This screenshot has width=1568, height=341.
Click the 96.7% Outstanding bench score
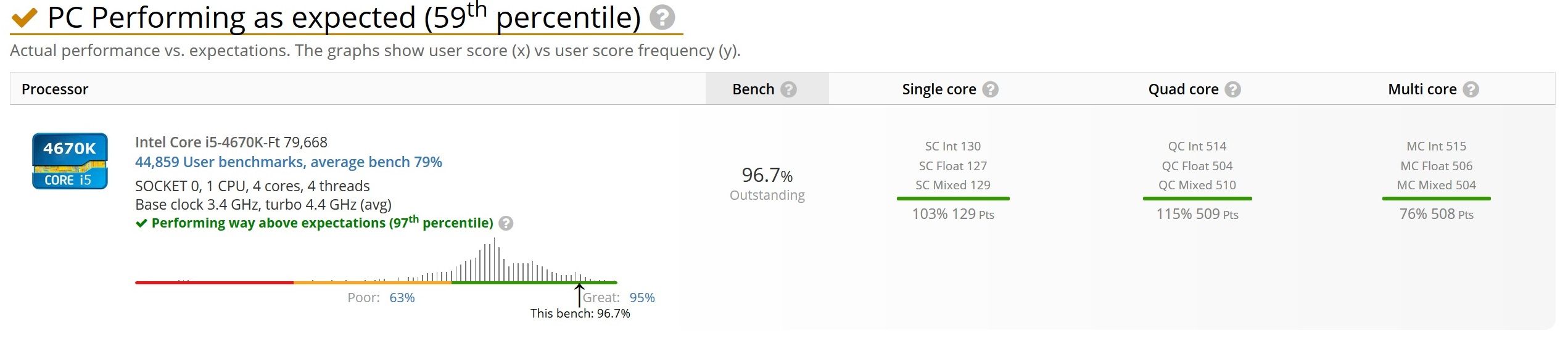click(x=767, y=183)
